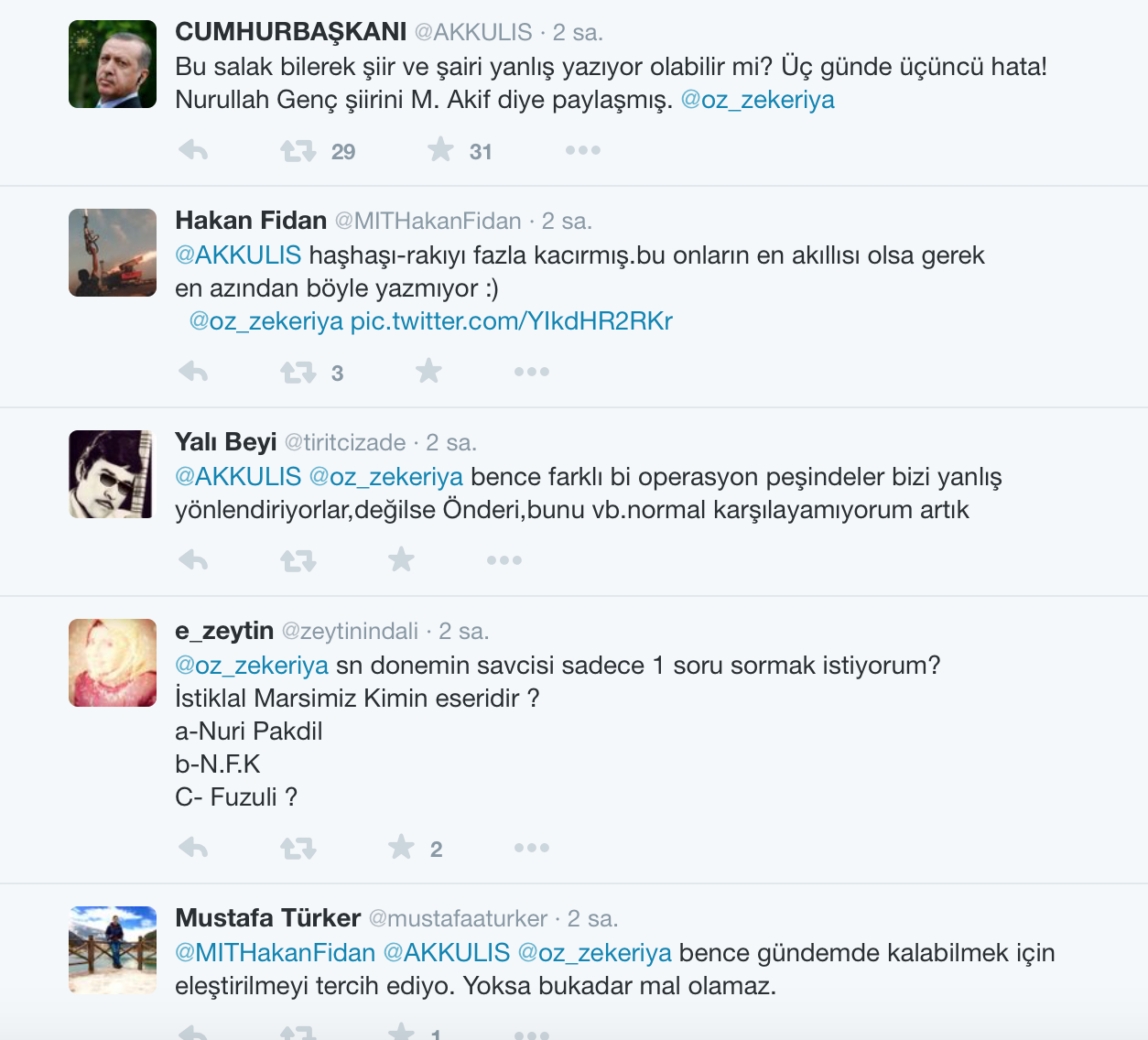Star Yalı Beyi's tweet as favorite
This screenshot has width=1148, height=1040.
pos(401,559)
